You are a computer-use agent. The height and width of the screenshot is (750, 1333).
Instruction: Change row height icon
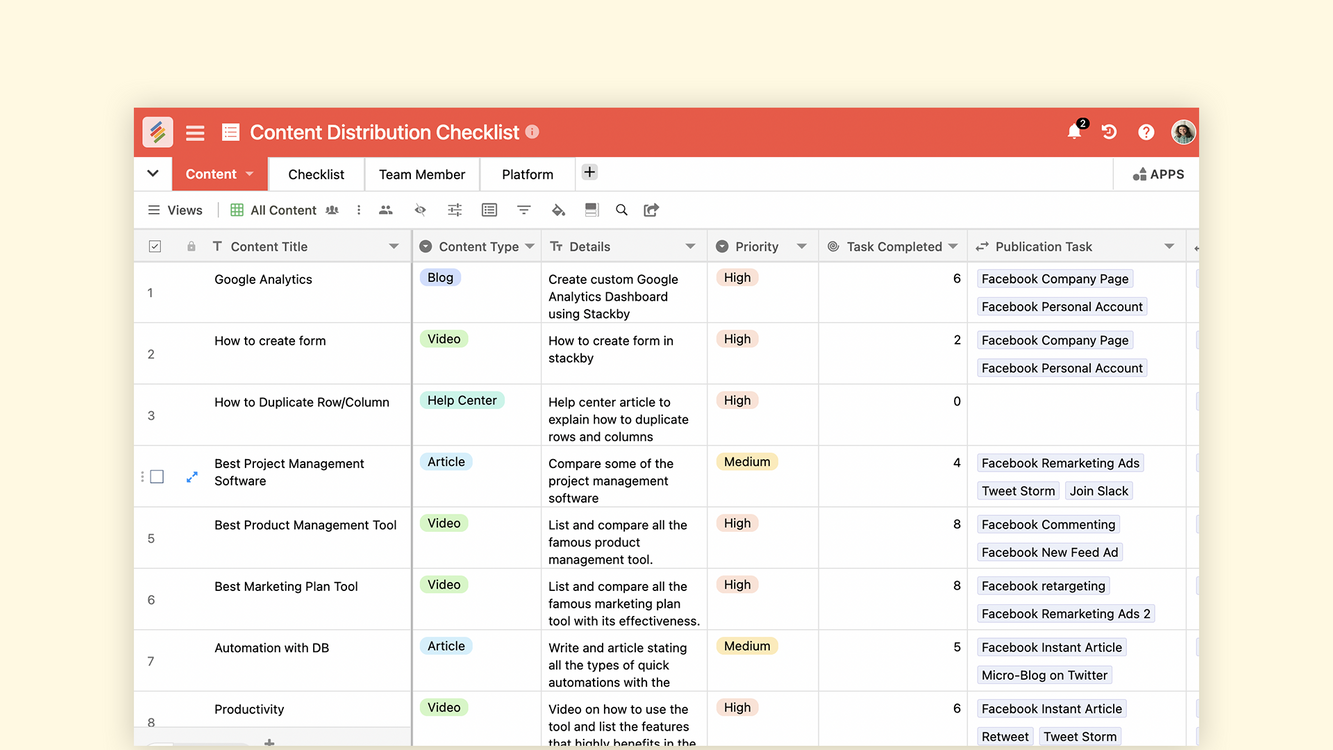(x=591, y=210)
